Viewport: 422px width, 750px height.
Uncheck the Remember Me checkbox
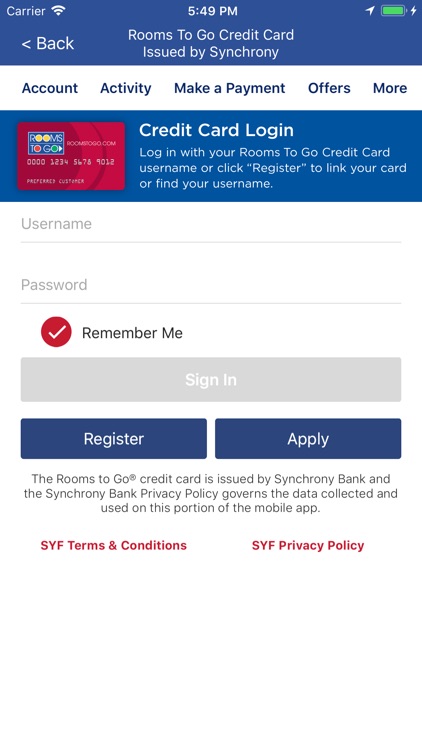[x=56, y=332]
